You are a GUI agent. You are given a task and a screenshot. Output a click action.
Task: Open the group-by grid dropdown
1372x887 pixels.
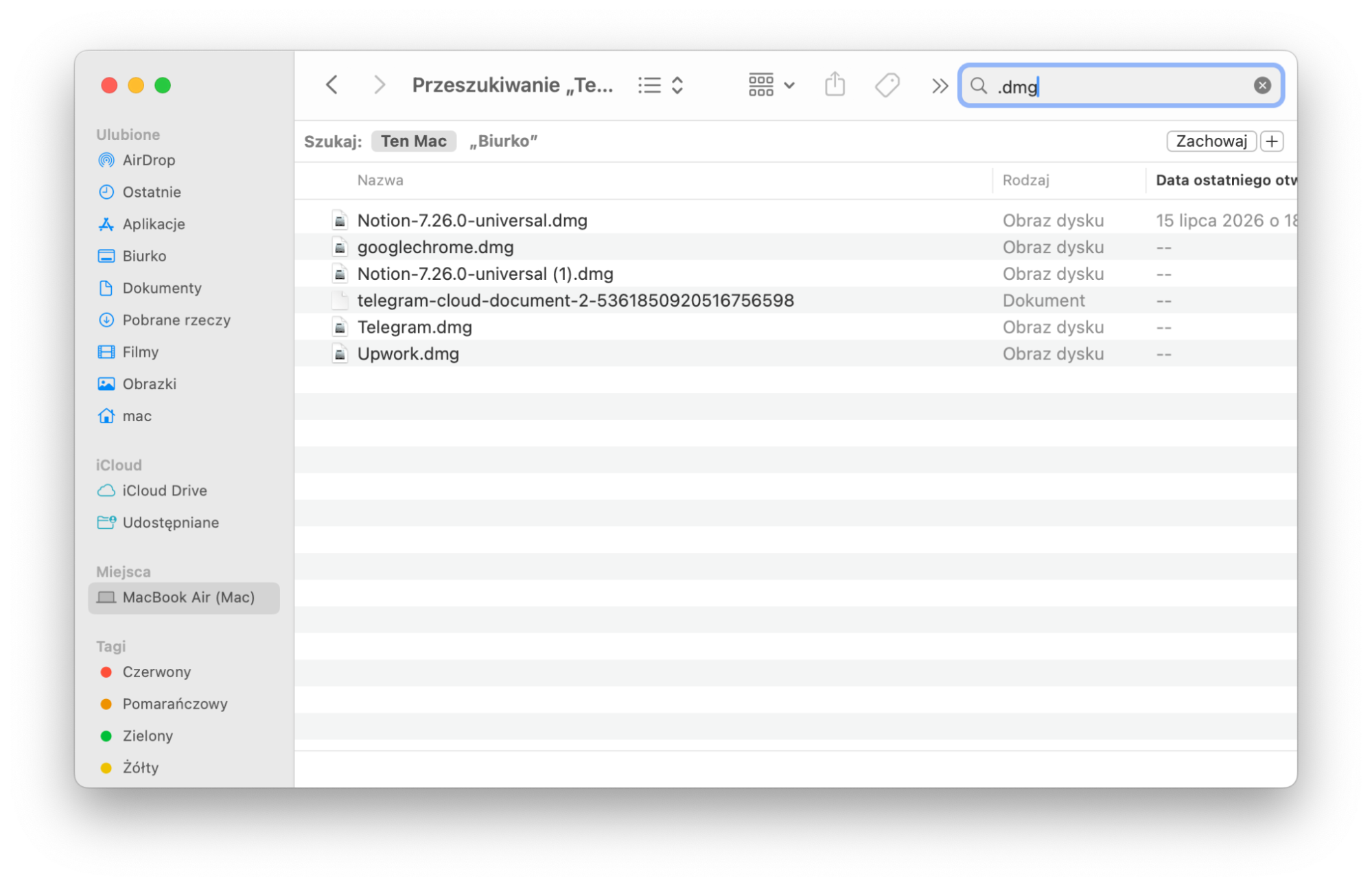tap(771, 85)
